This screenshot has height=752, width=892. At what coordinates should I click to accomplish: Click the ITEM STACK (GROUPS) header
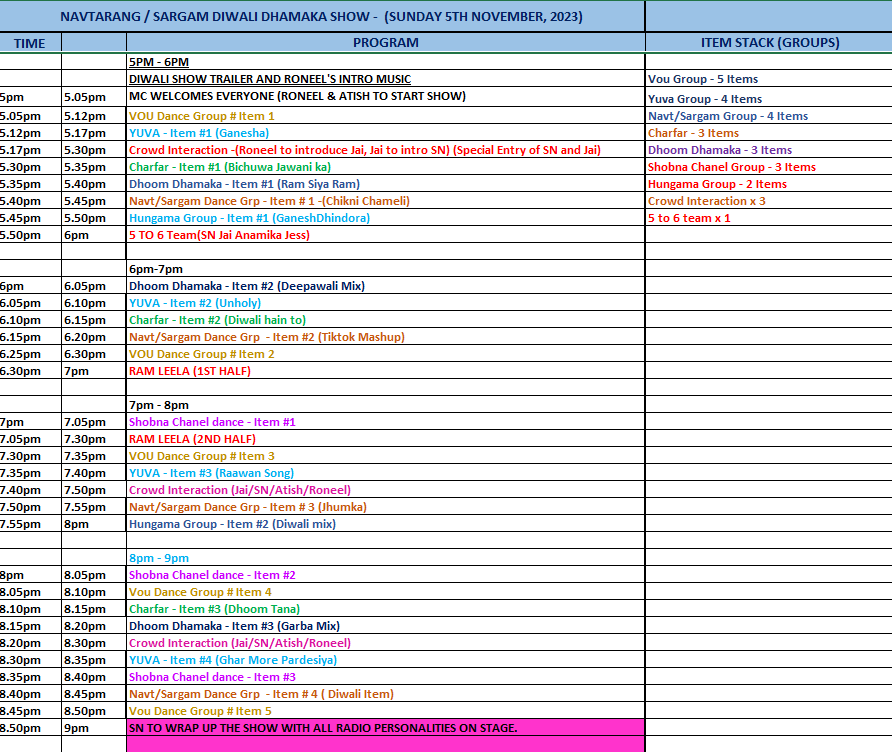(769, 43)
